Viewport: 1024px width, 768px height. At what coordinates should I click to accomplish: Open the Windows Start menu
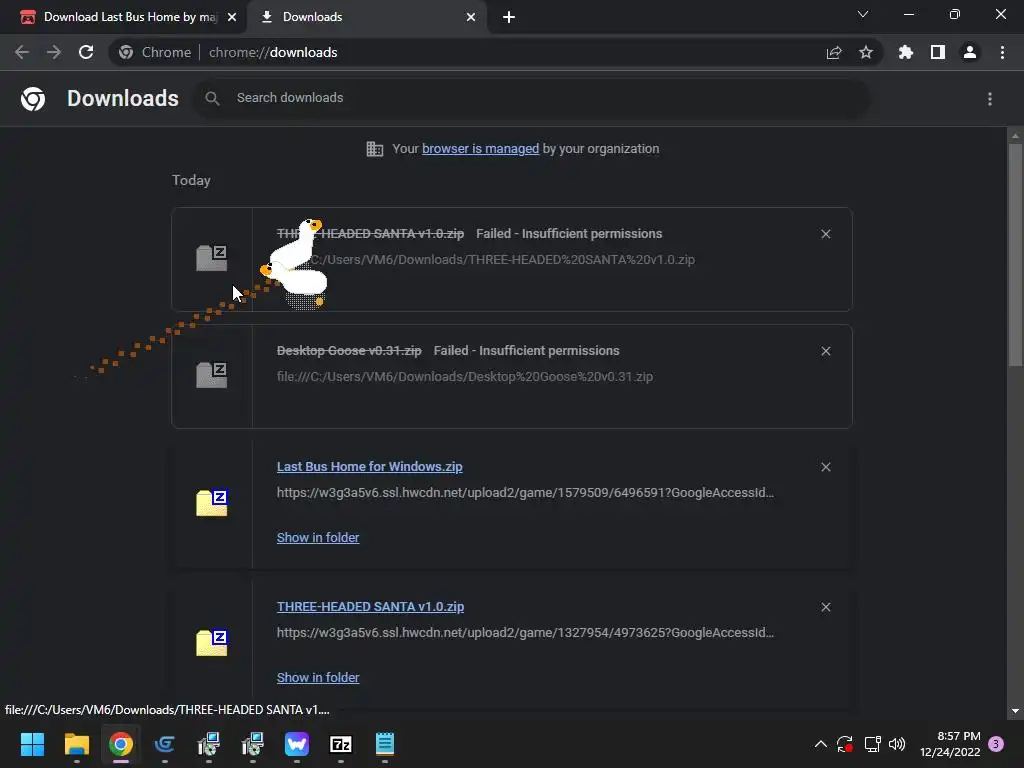click(32, 744)
